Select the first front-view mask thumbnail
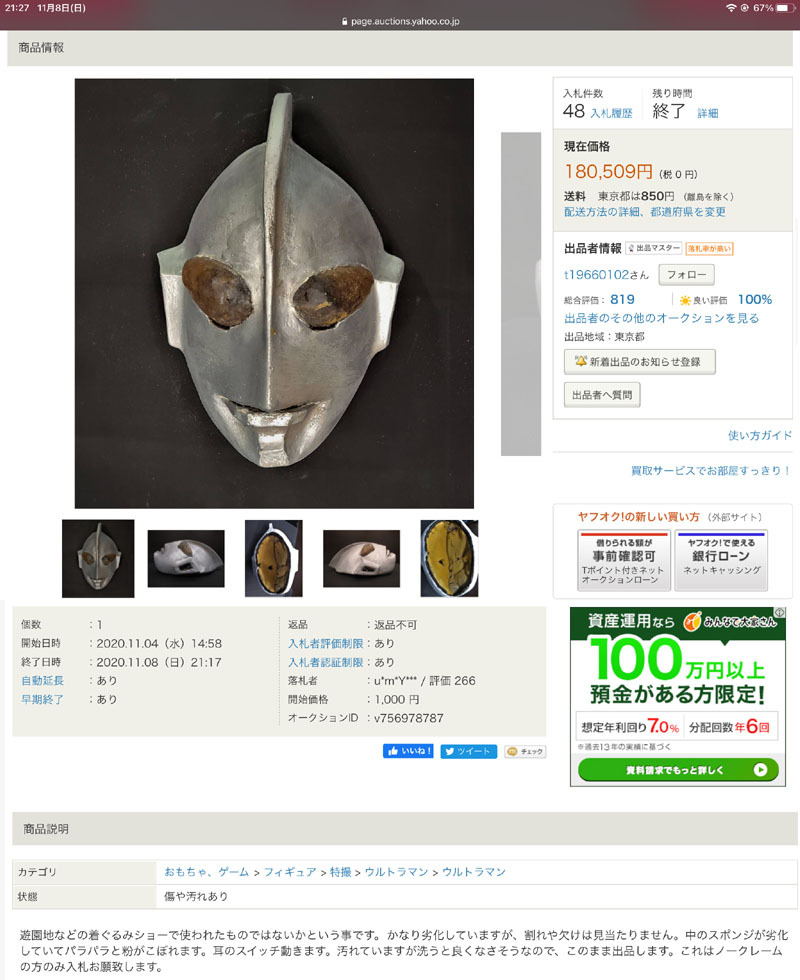 pyautogui.click(x=98, y=558)
